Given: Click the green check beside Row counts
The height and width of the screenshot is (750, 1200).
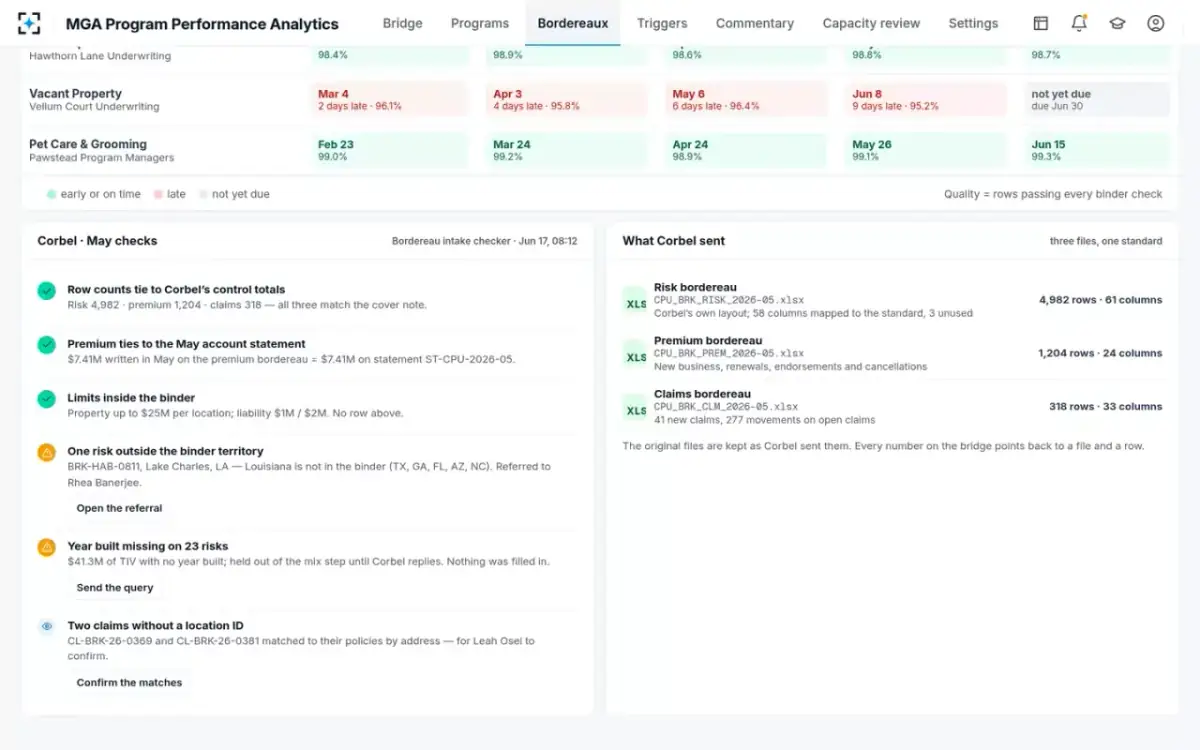Looking at the screenshot, I should point(46,291).
